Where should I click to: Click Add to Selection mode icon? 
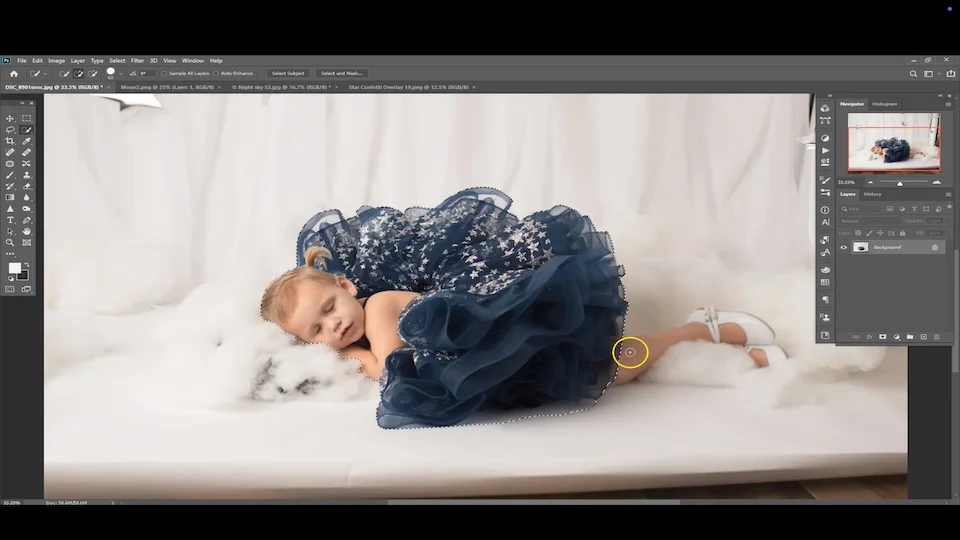[78, 73]
